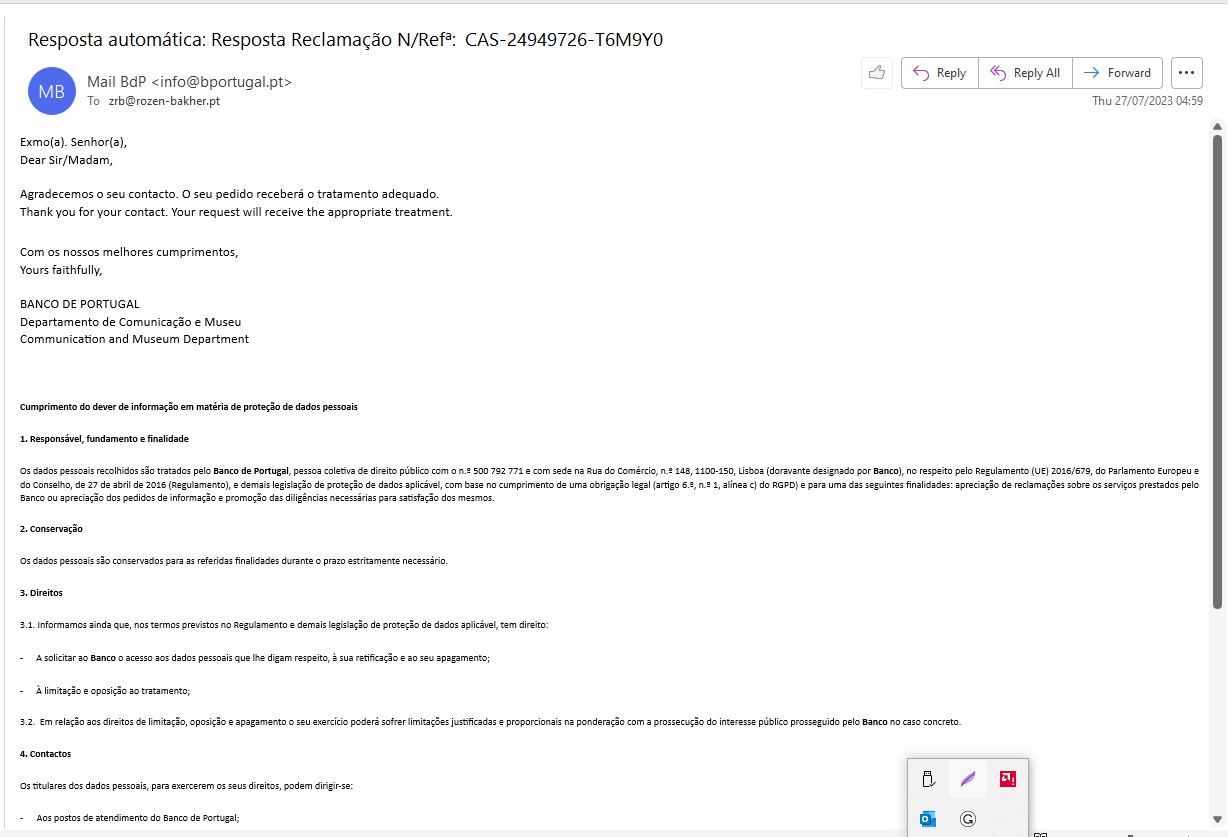This screenshot has height=837, width=1228.
Task: Click the thumbs-up Like button
Action: coord(877,73)
